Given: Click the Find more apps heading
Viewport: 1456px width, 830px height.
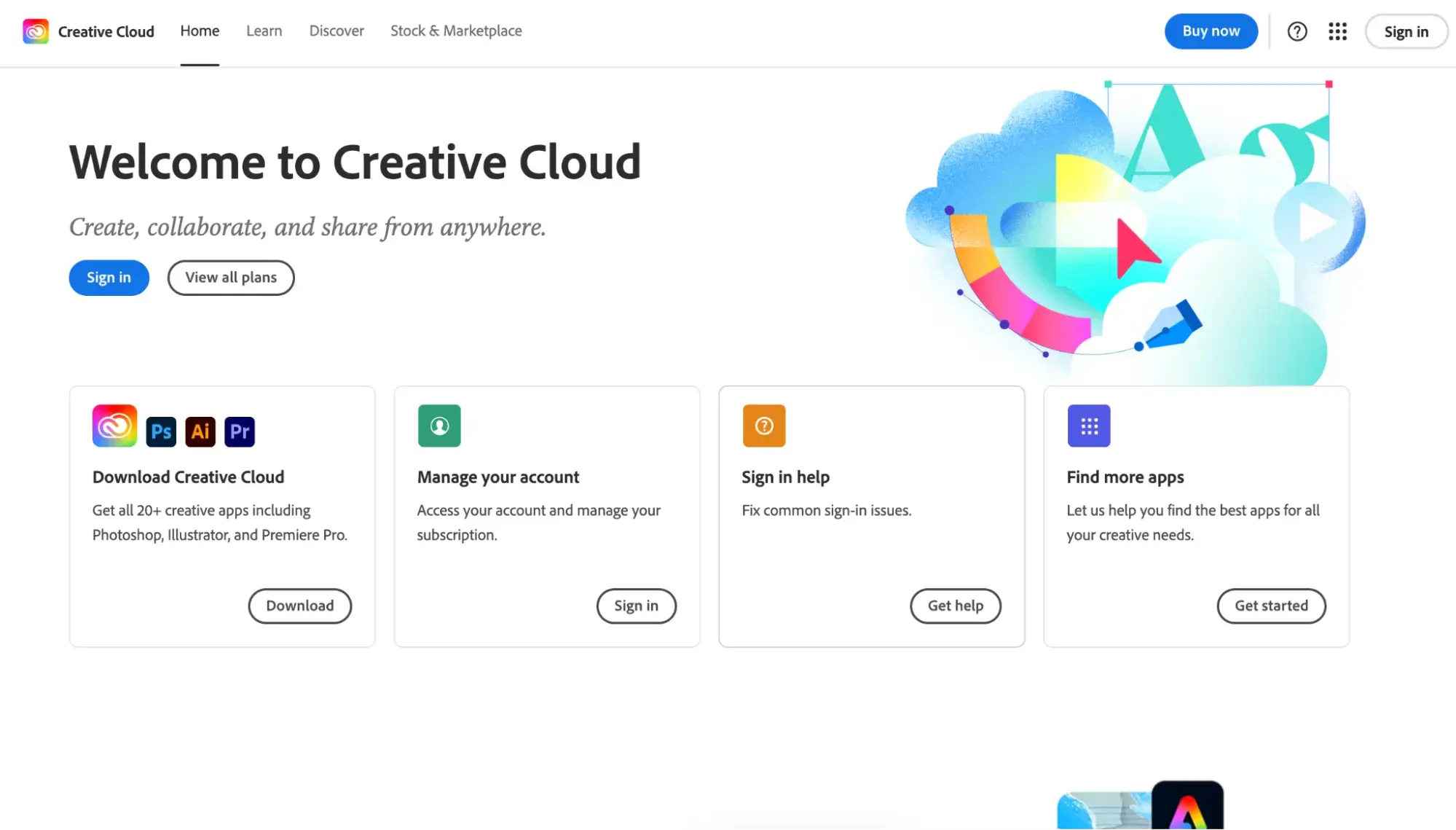Looking at the screenshot, I should pos(1125,477).
